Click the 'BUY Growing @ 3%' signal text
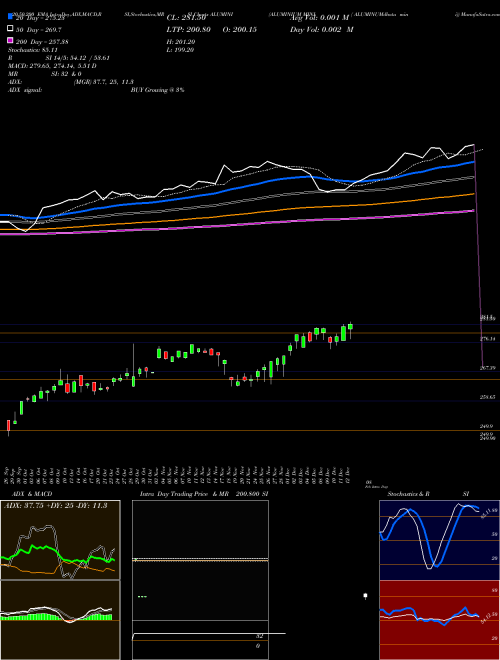Screen dimensions: 500x660 pyautogui.click(x=157, y=90)
